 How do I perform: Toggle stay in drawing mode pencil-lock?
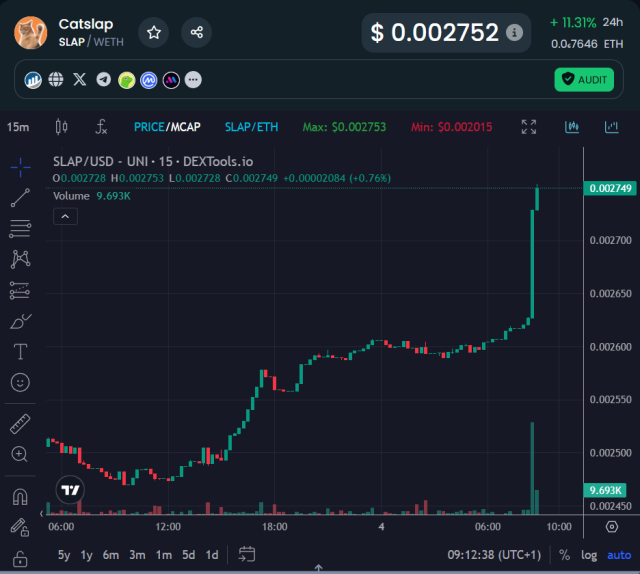coord(20,527)
